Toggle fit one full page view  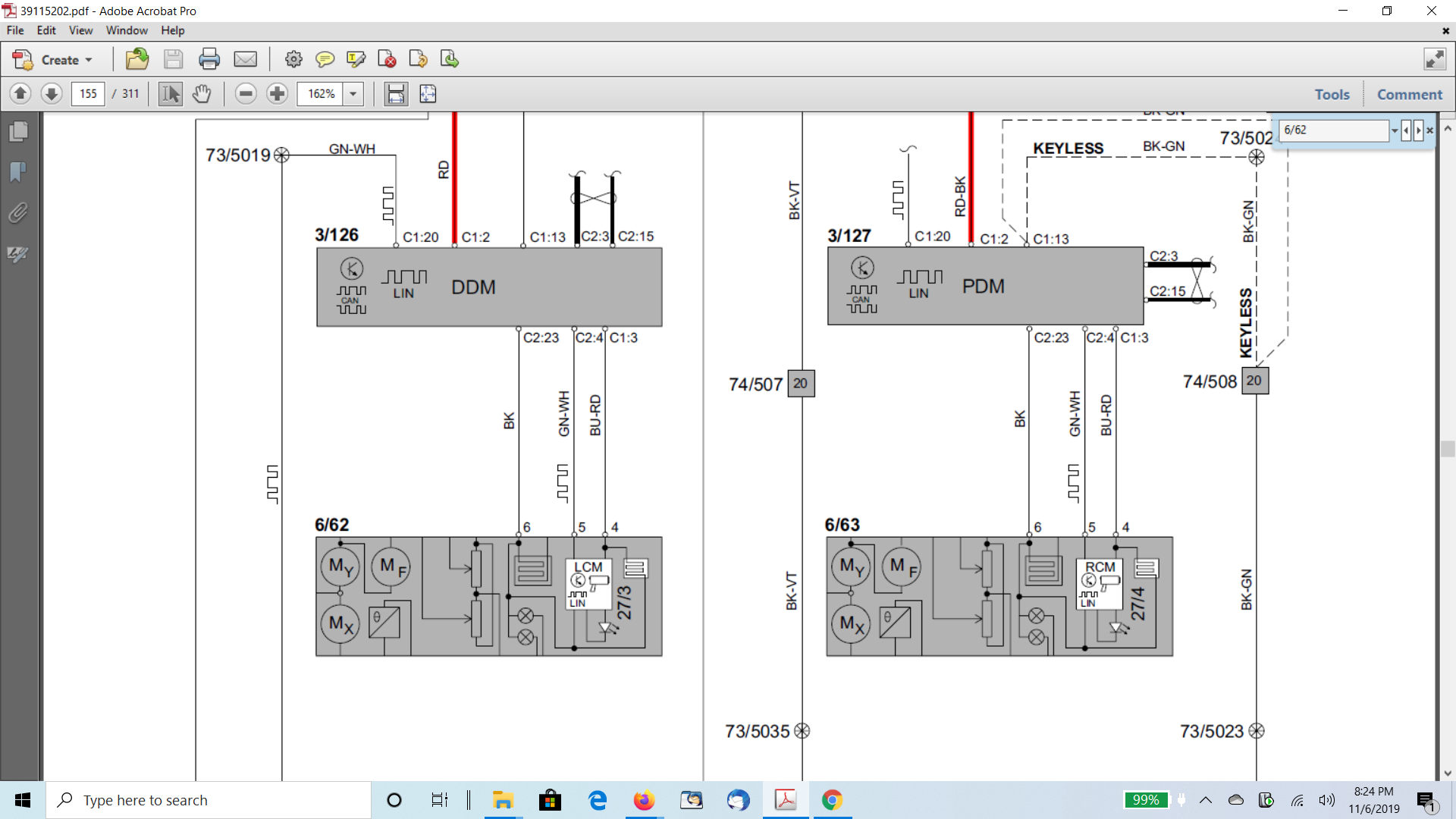[x=428, y=94]
